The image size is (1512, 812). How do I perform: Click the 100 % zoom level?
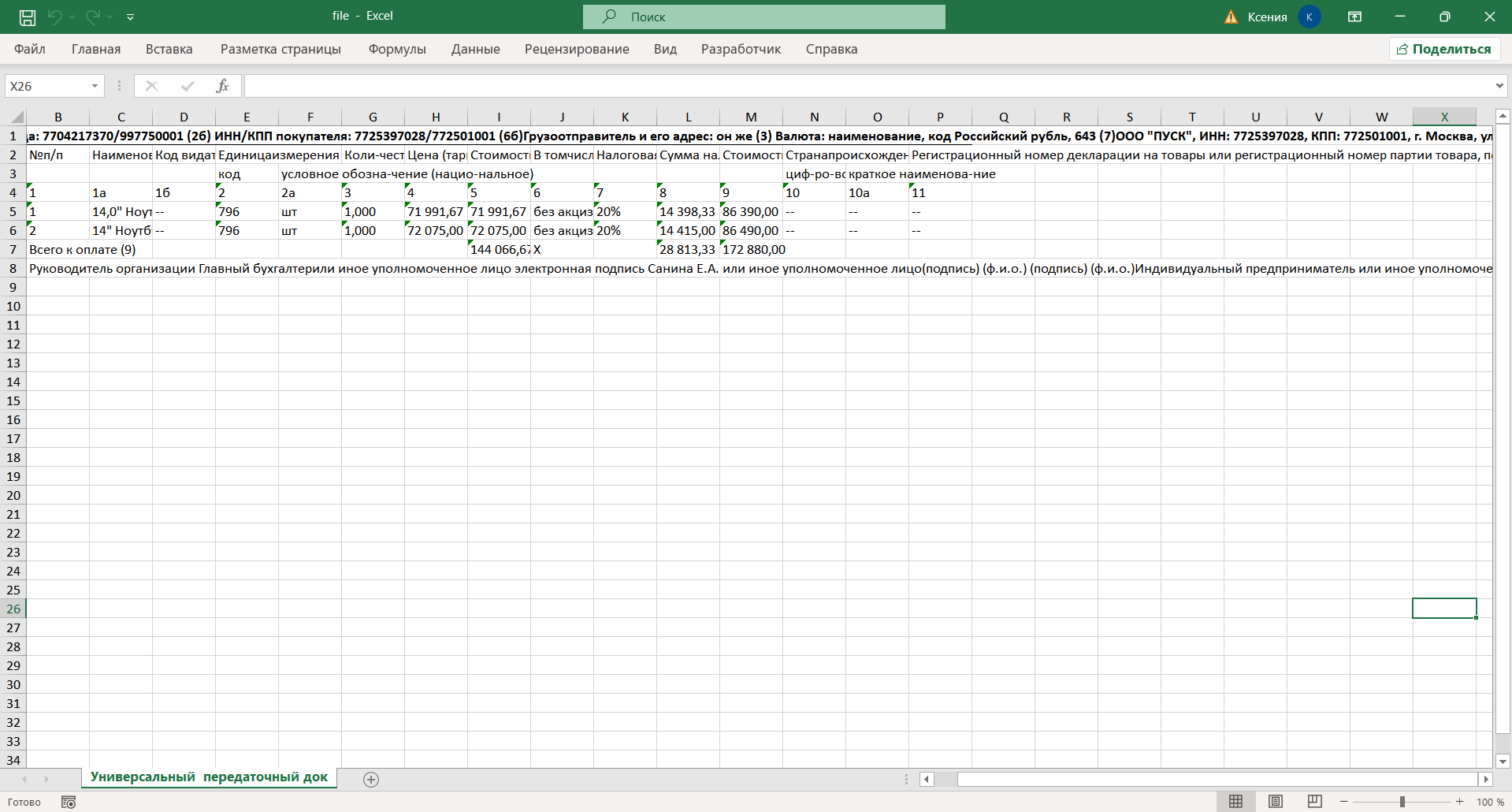coord(1490,803)
